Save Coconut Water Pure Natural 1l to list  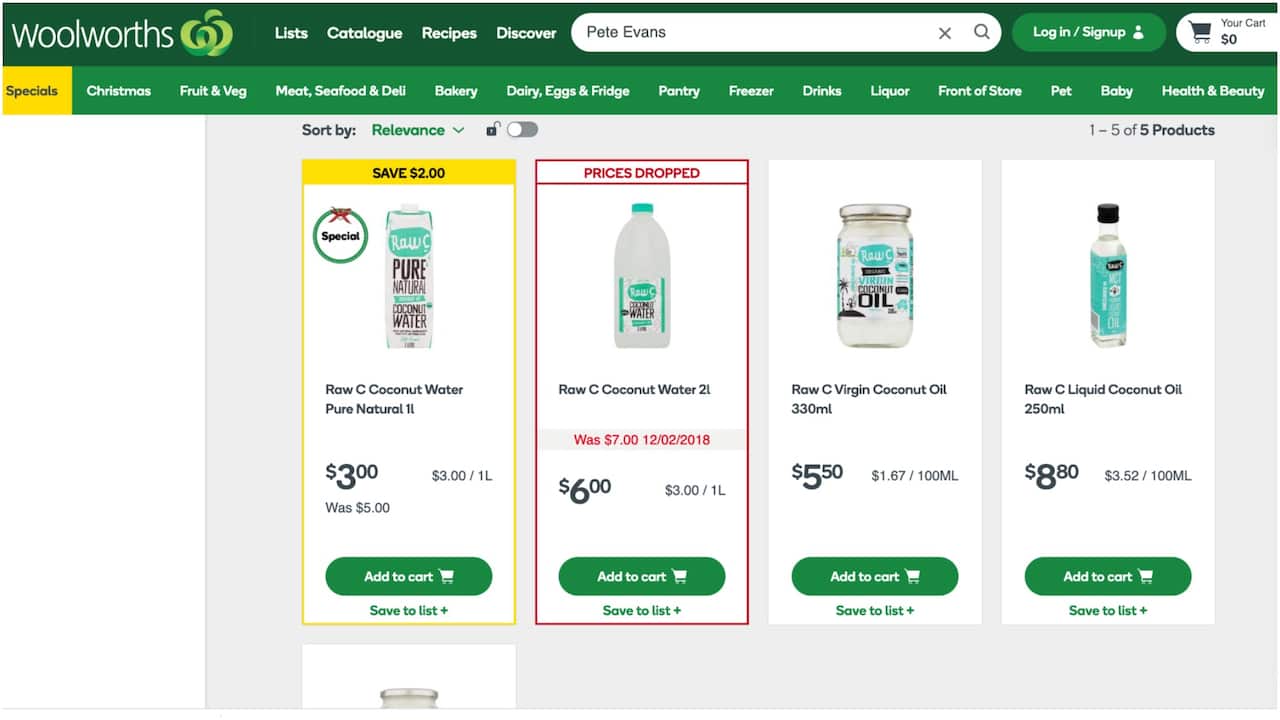click(408, 610)
